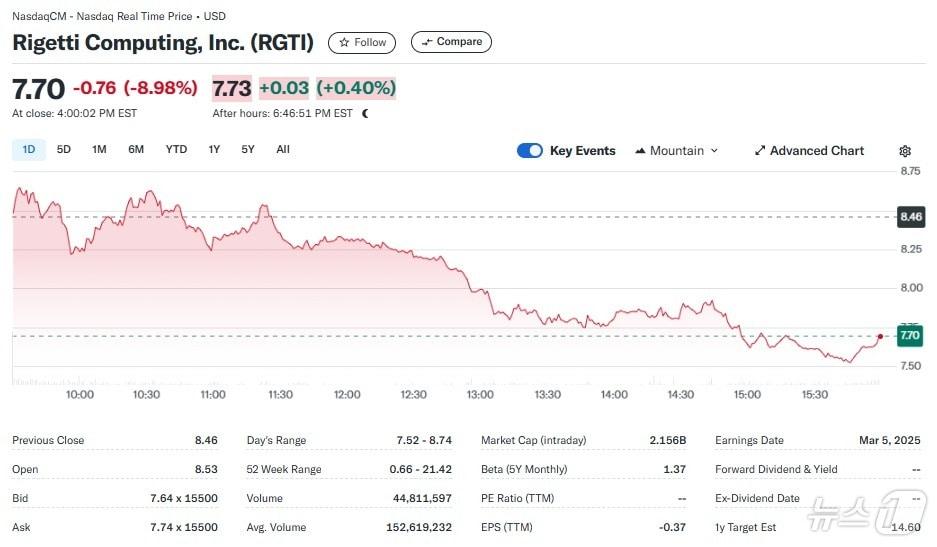Viewport: 937px width, 547px height.
Task: Expand Mountain chart type dropdown
Action: pos(677,151)
